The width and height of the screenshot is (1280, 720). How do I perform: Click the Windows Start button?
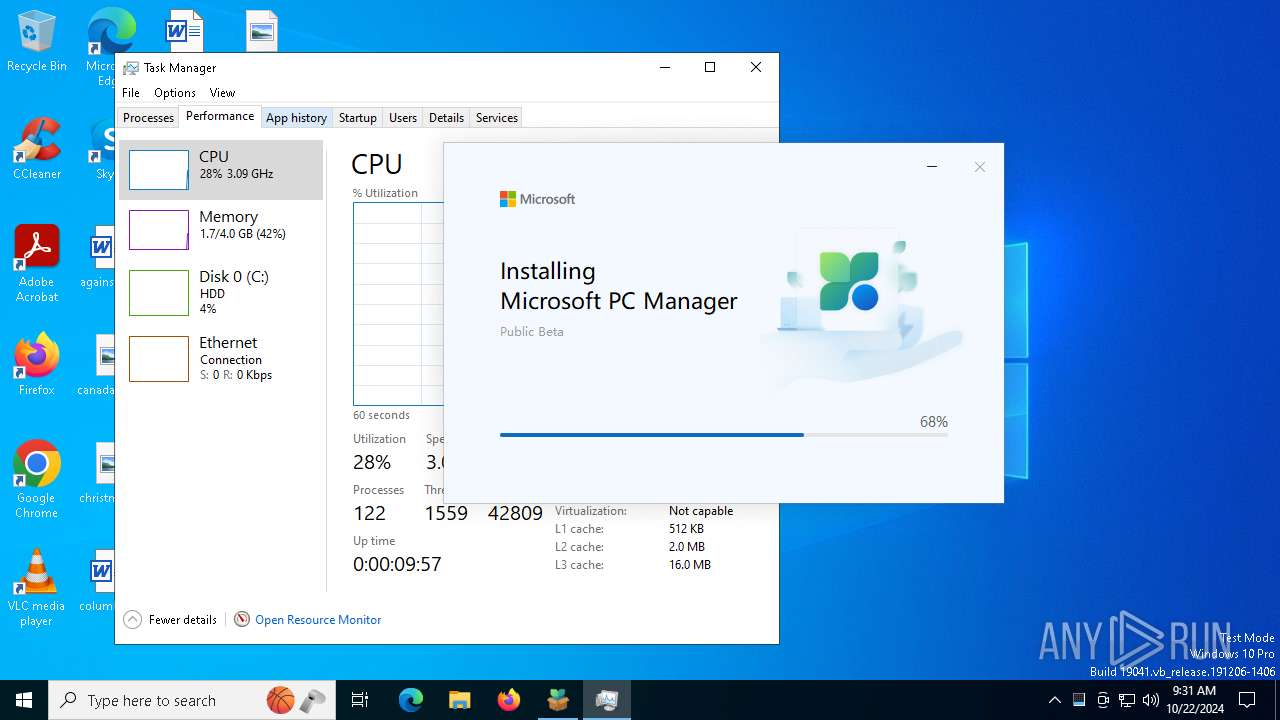coord(24,700)
